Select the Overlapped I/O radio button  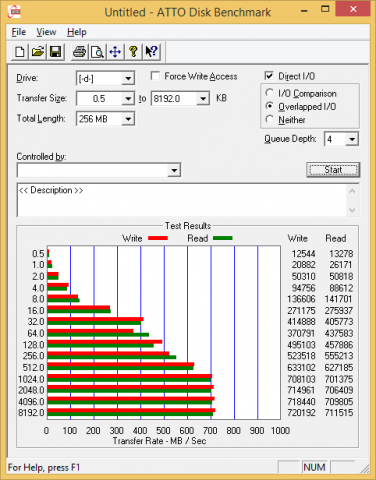tap(269, 106)
